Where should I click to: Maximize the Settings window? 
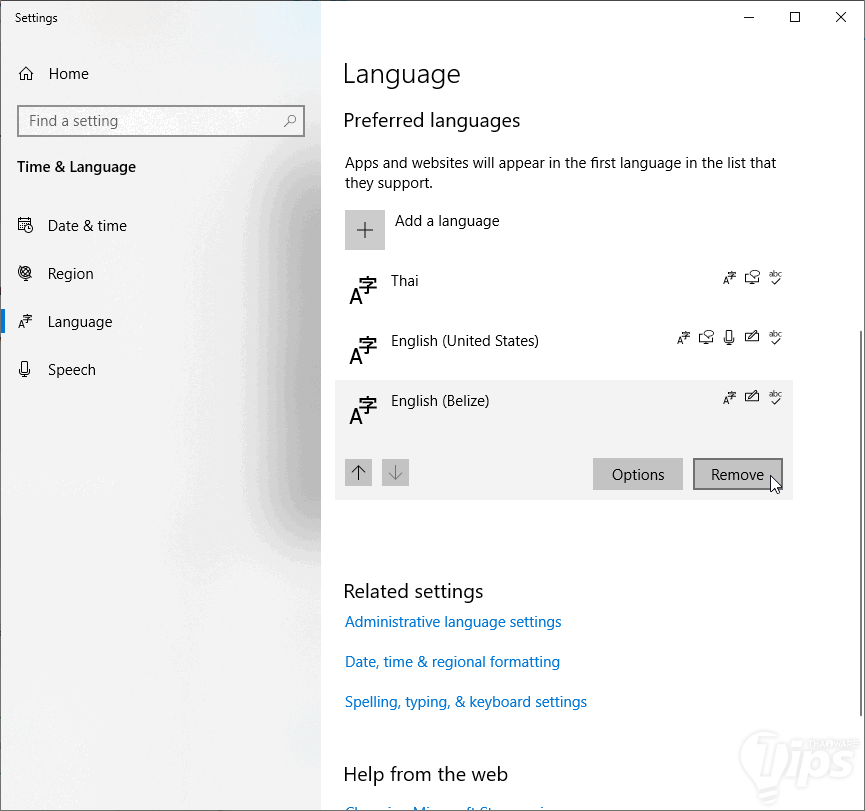795,17
